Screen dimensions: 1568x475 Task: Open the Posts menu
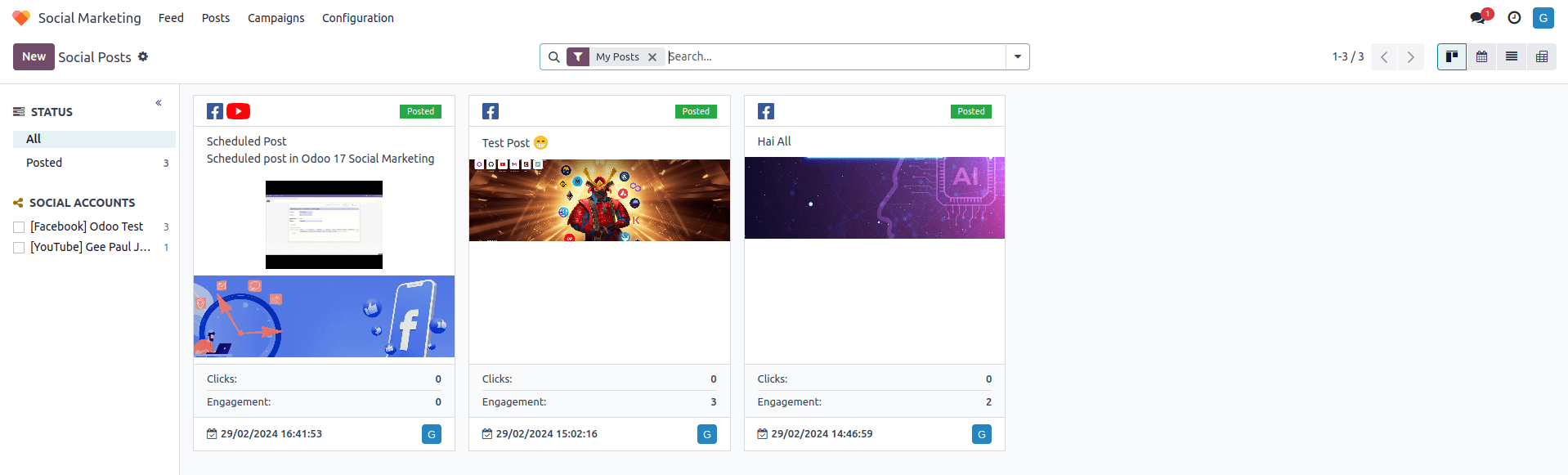pos(216,18)
